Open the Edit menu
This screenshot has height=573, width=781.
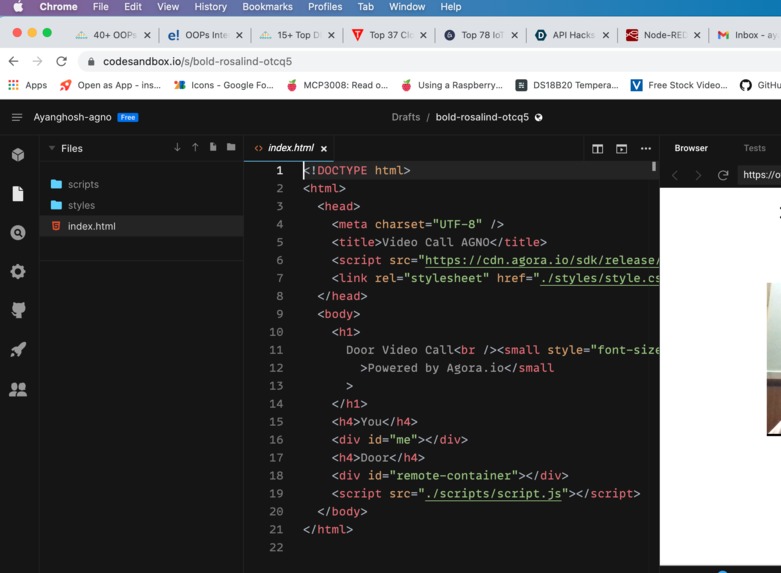pos(132,7)
